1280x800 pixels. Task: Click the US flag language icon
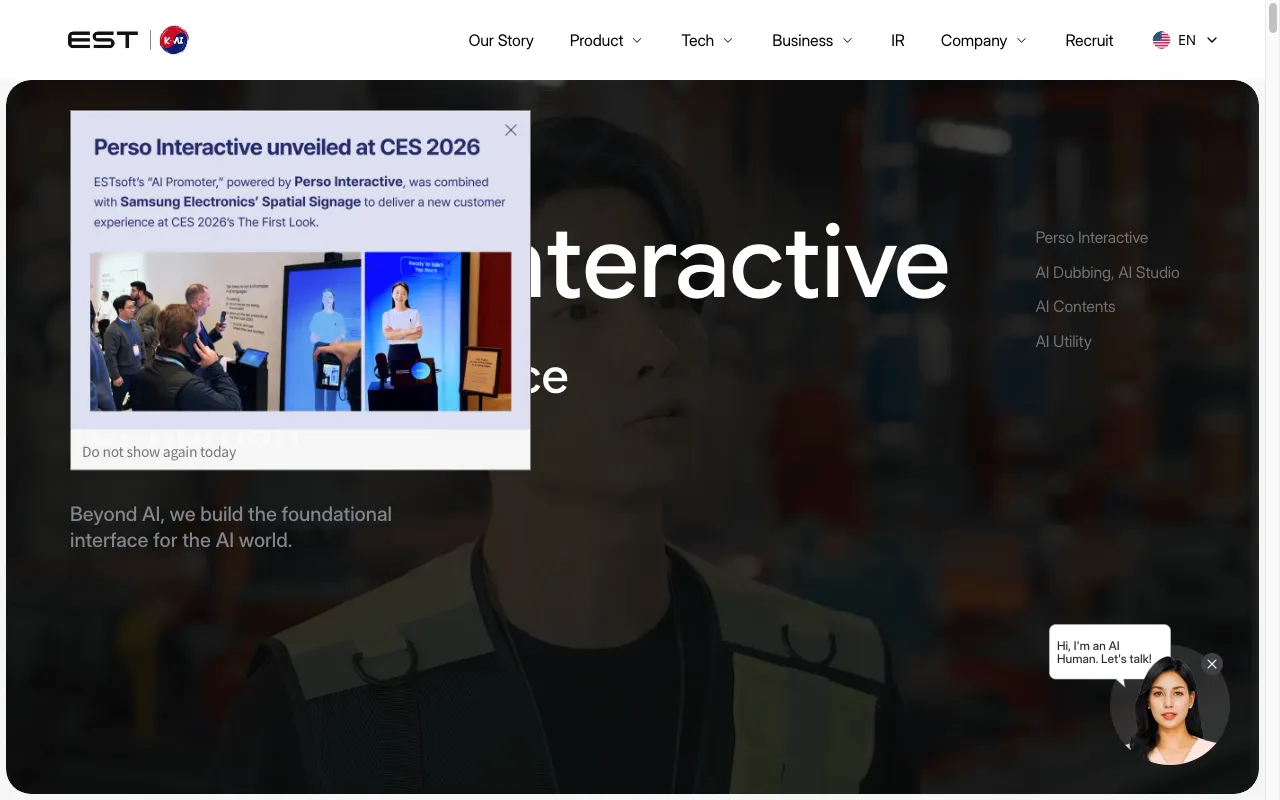coord(1161,40)
